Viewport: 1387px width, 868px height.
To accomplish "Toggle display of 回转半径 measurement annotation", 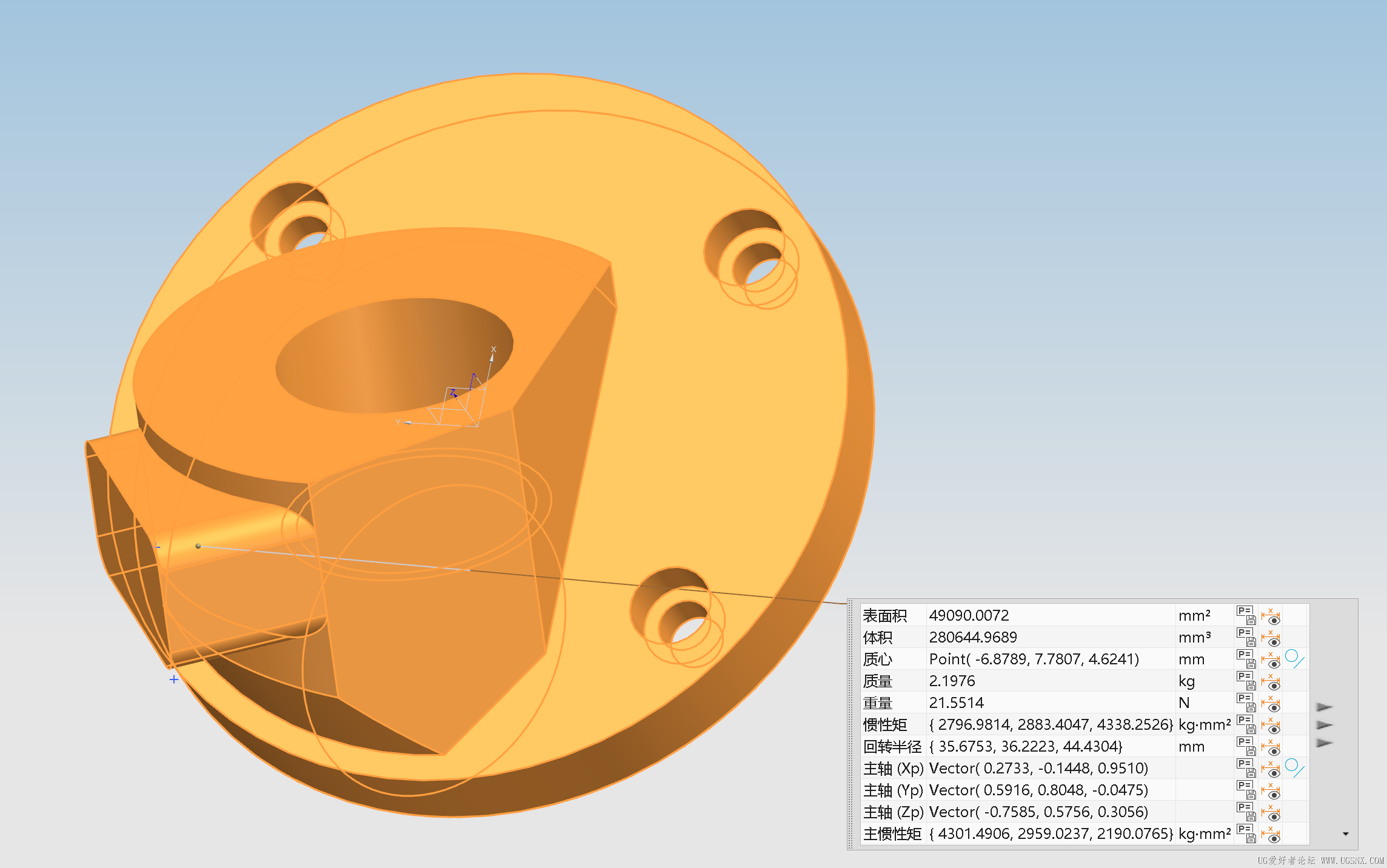I will point(1271,747).
